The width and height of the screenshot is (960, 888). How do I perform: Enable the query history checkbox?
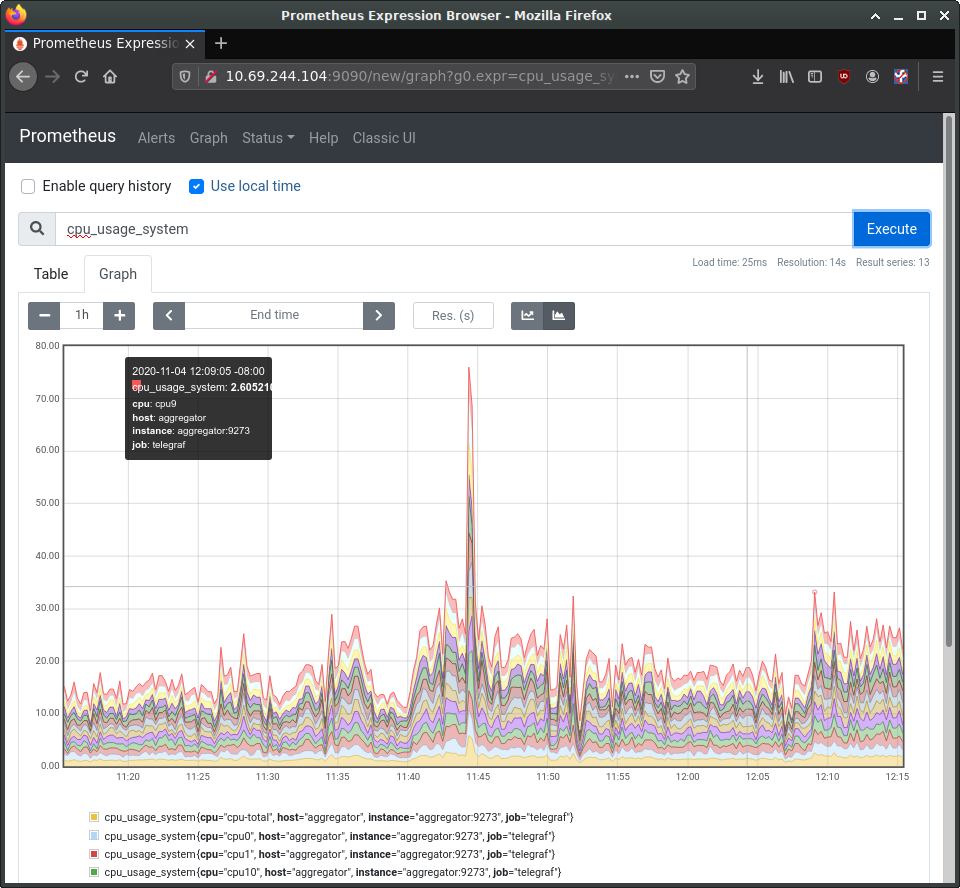pyautogui.click(x=28, y=186)
